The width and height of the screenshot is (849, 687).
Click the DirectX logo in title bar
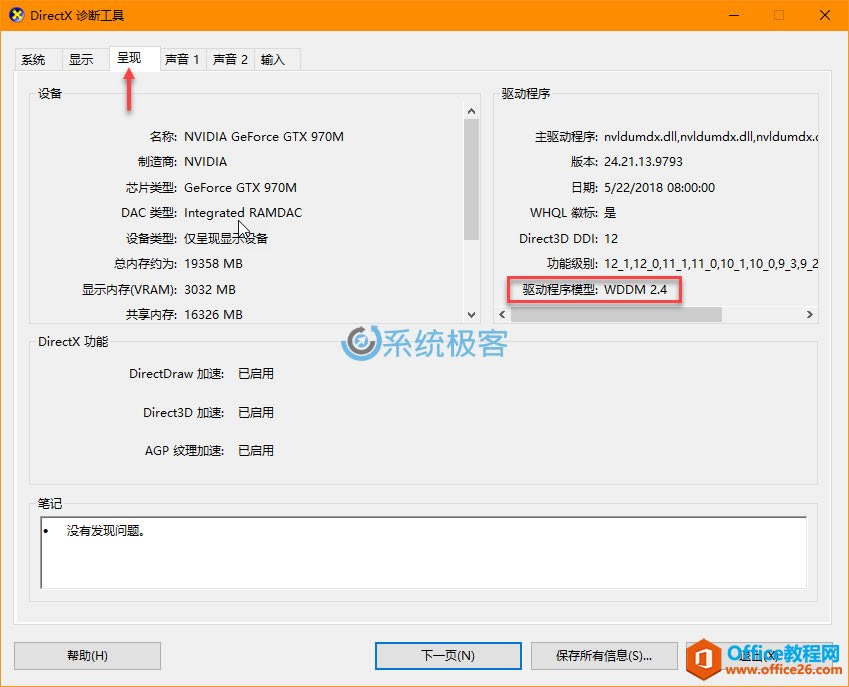tap(17, 15)
